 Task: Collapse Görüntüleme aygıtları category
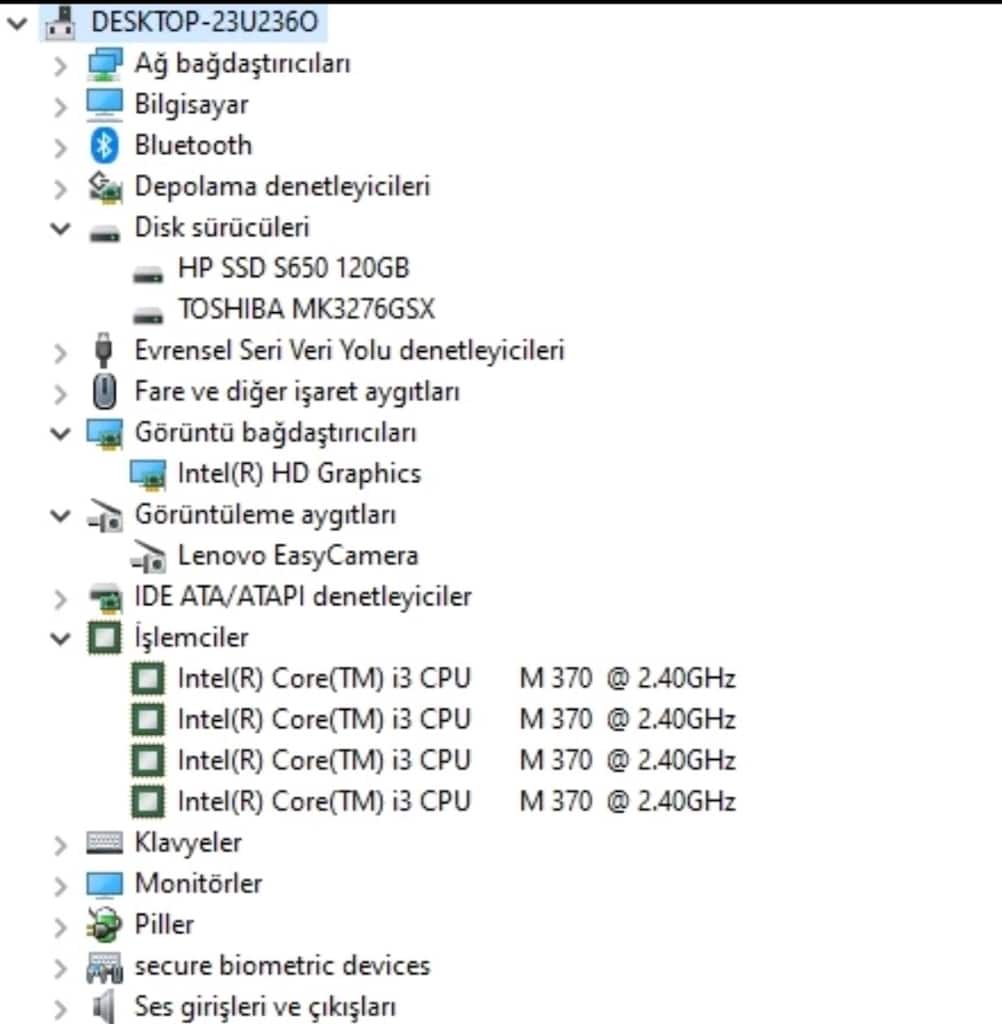60,516
